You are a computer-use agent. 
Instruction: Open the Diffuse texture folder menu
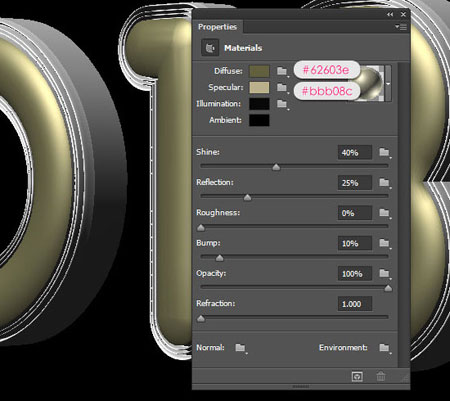[x=282, y=71]
